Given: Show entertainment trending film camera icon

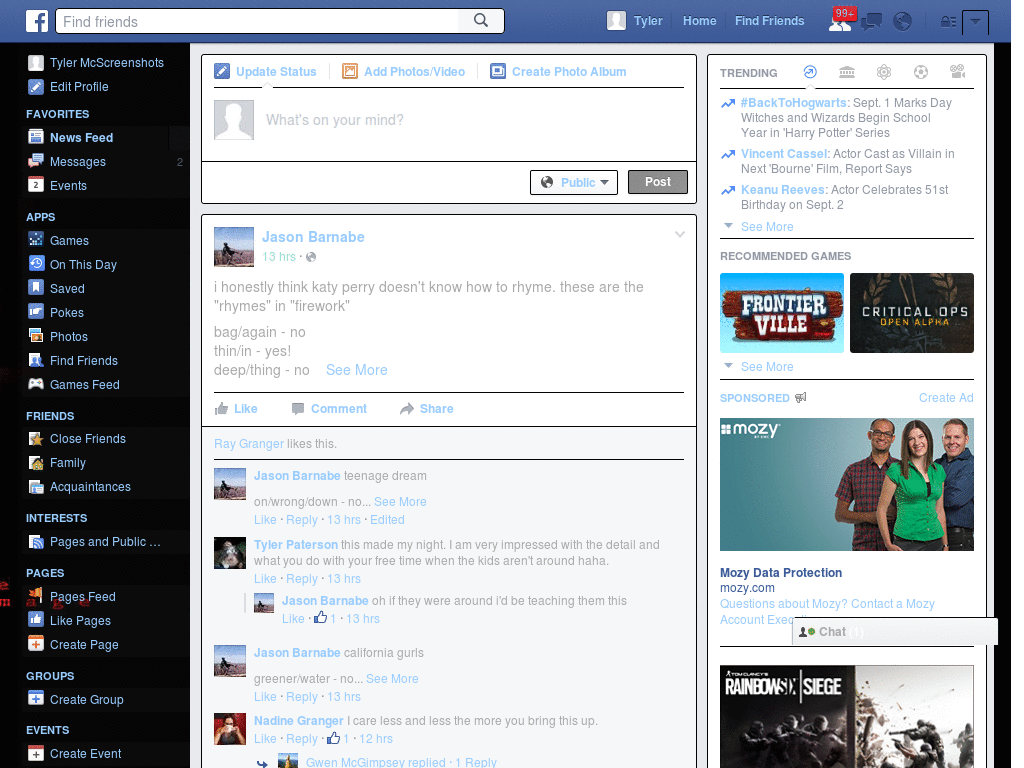Looking at the screenshot, I should pyautogui.click(x=958, y=72).
